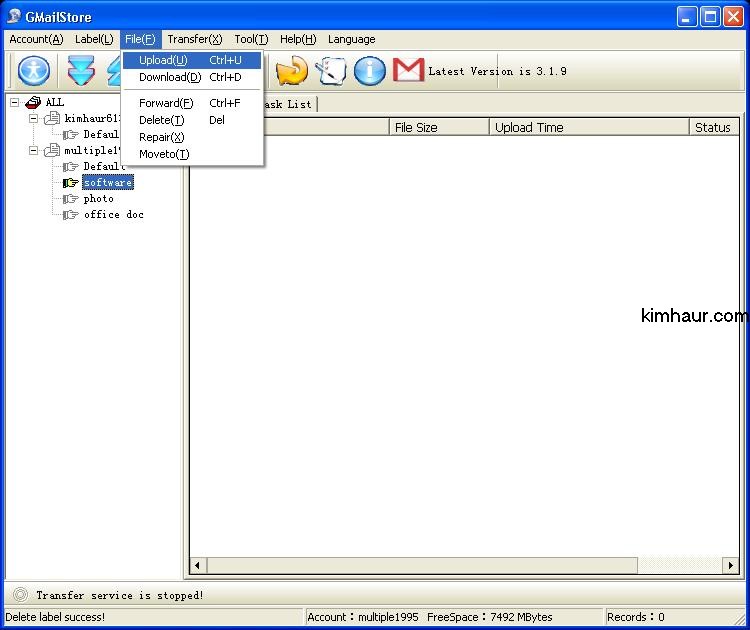The height and width of the screenshot is (630, 750).
Task: Open the Language menu
Action: click(351, 39)
